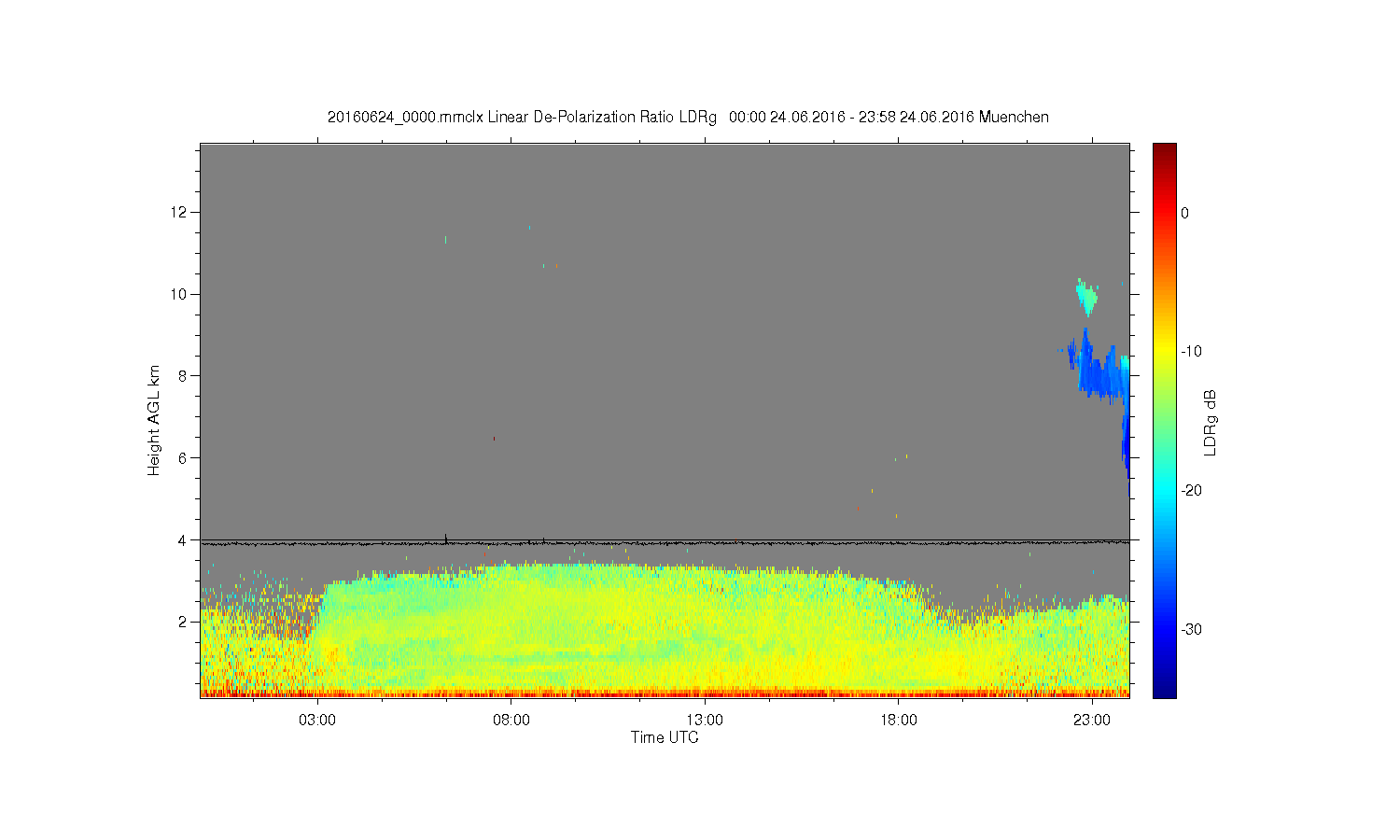Click the colorbar value 0
Screen dimensions: 1400x840
click(x=1184, y=213)
